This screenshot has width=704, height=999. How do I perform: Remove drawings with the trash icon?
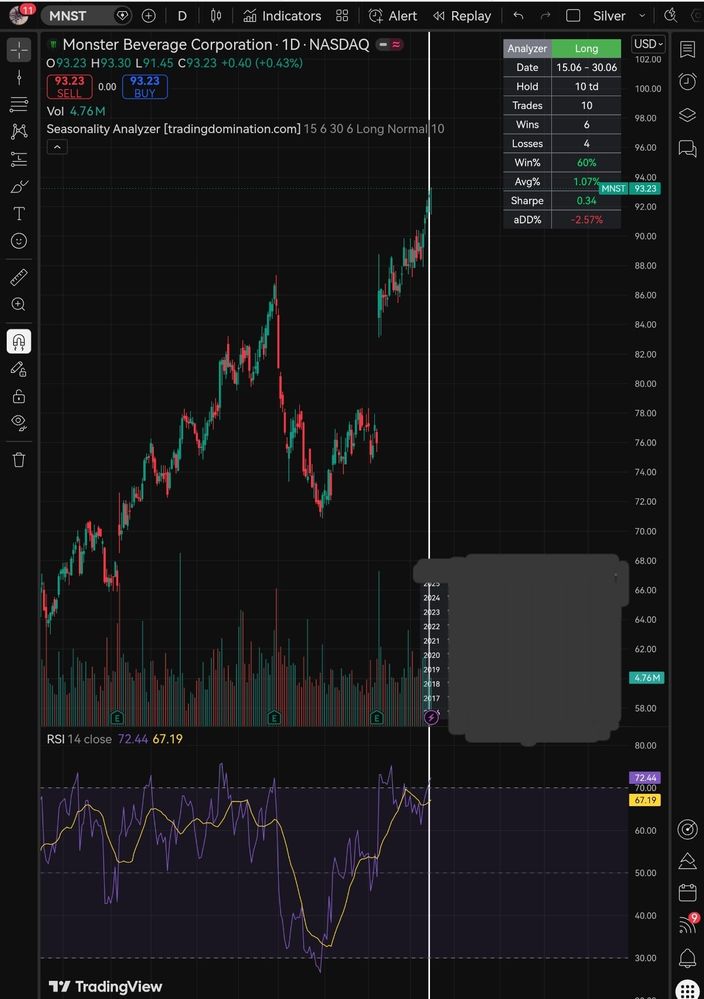point(19,459)
